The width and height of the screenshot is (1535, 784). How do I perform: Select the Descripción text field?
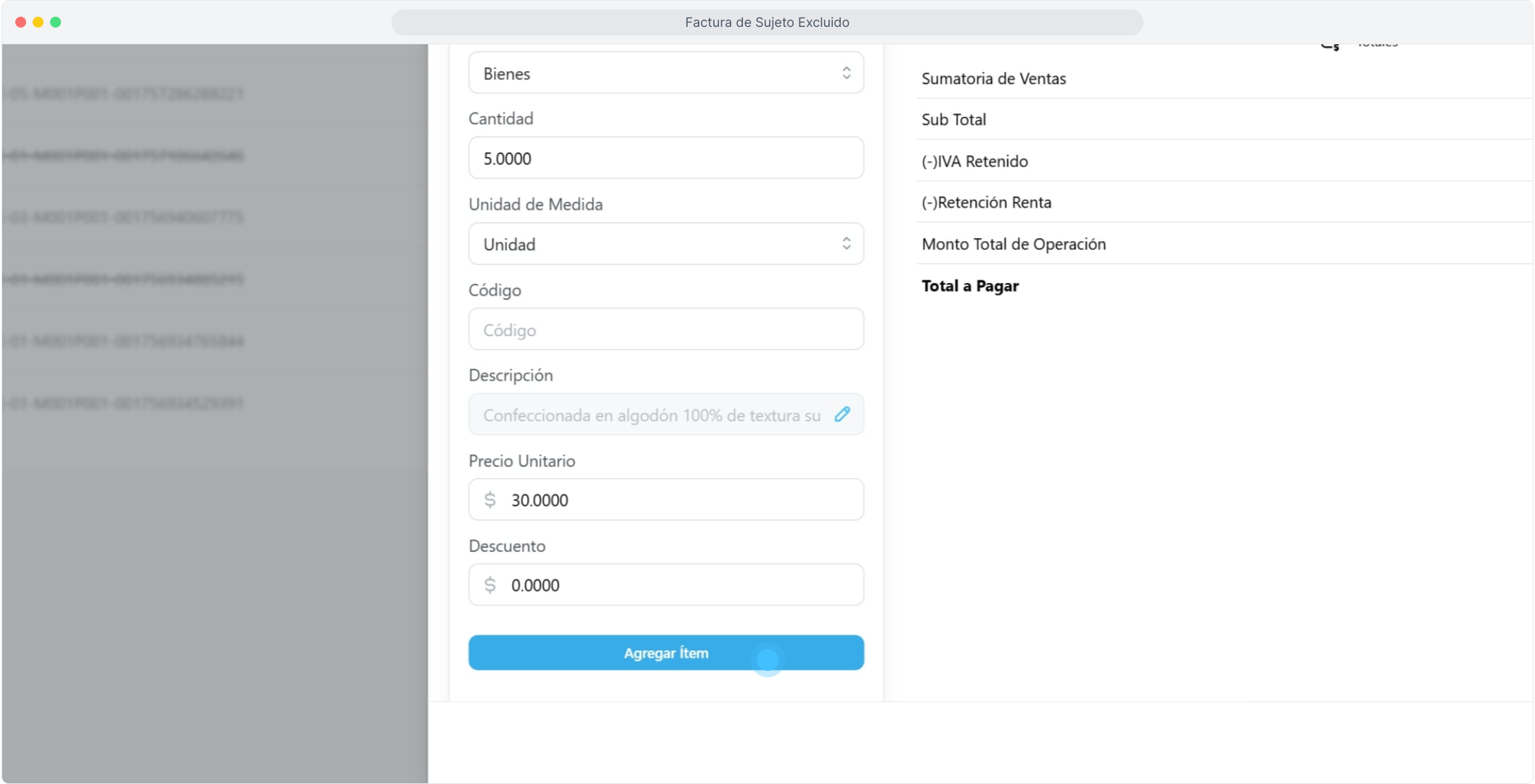pos(651,415)
